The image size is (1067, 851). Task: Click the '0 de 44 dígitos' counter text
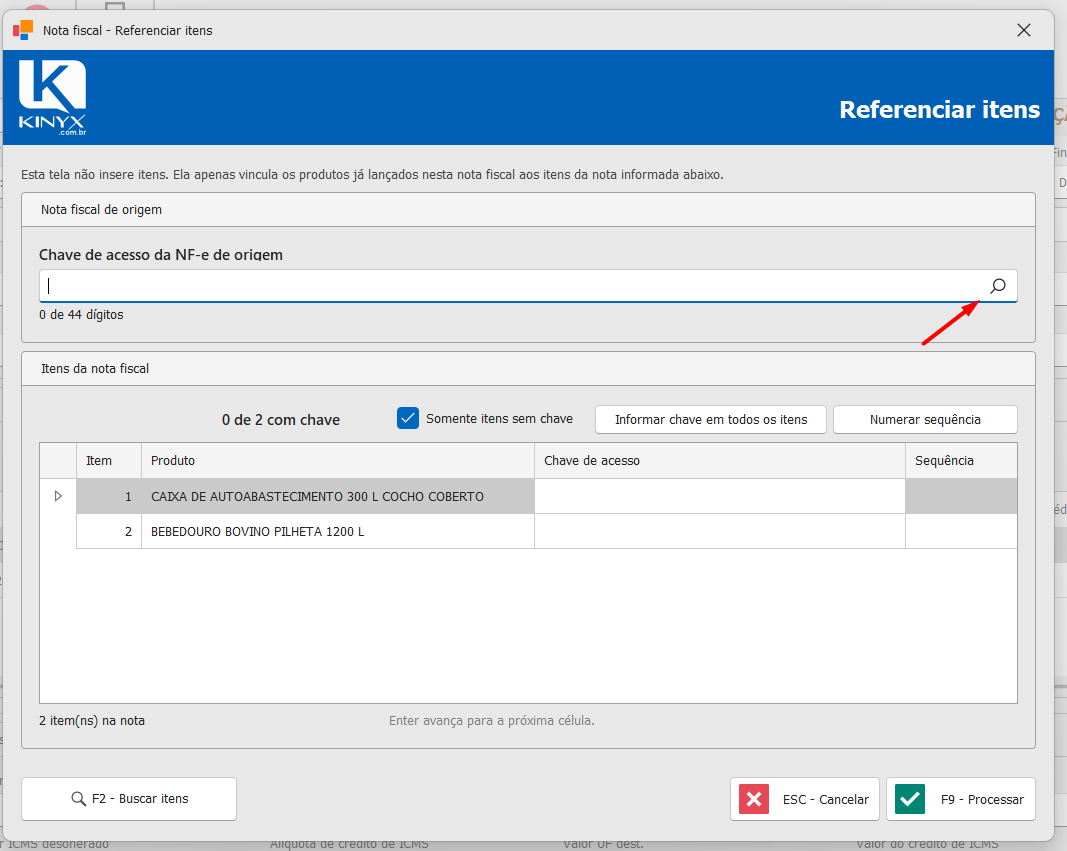click(81, 314)
